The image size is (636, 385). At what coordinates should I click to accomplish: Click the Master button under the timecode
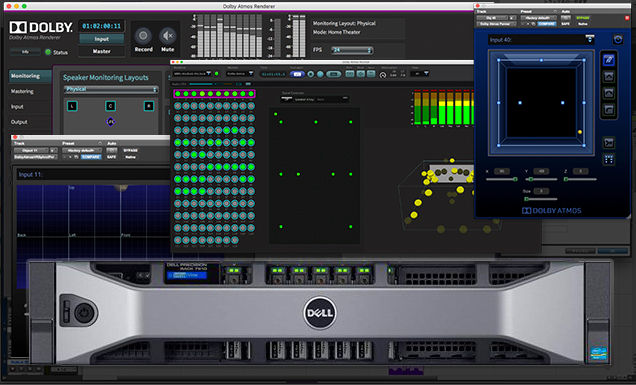(101, 51)
